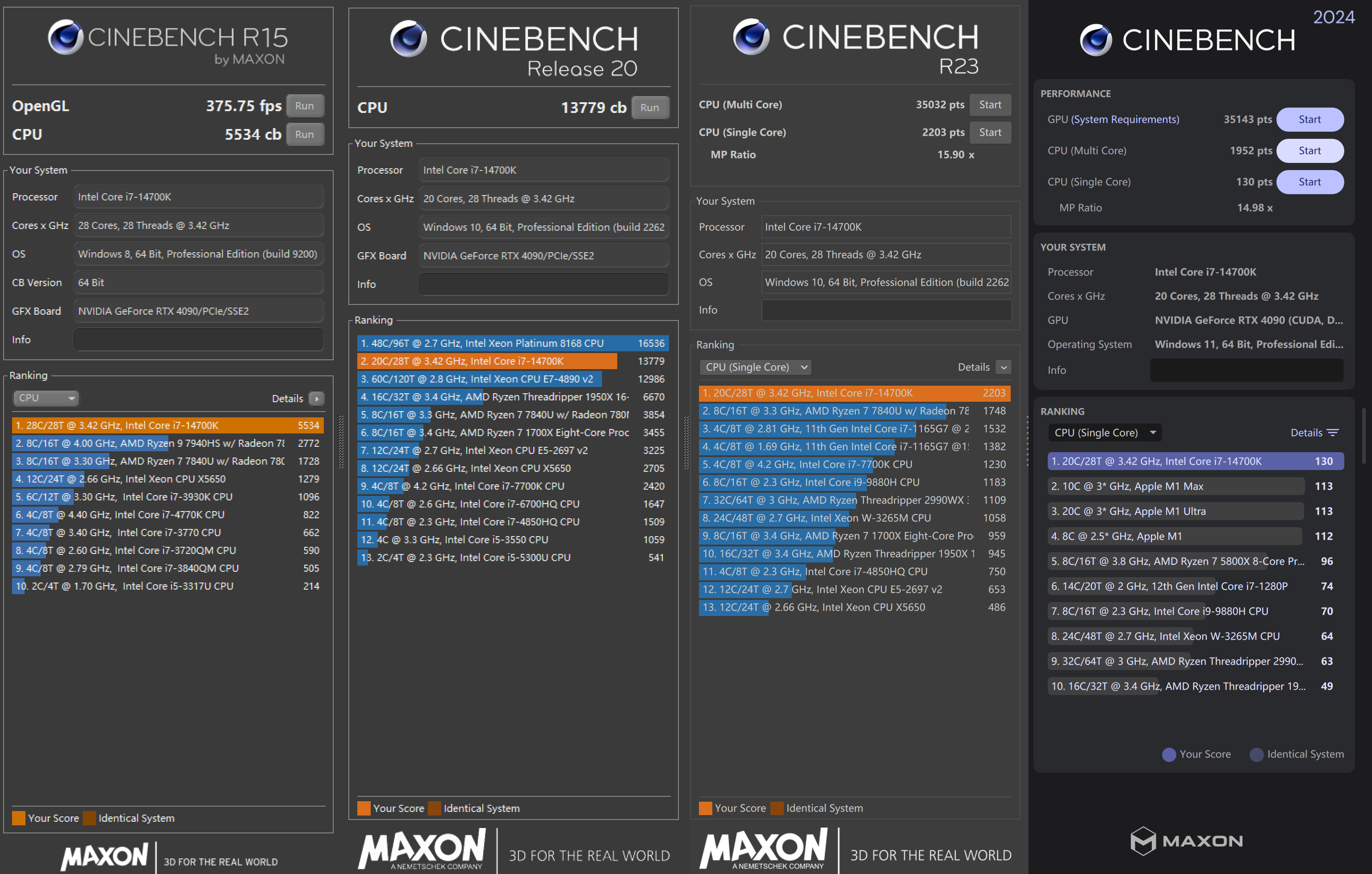1372x874 pixels.
Task: Select Cinebench 2024 row Apple M1 Ultra
Action: tap(1196, 511)
